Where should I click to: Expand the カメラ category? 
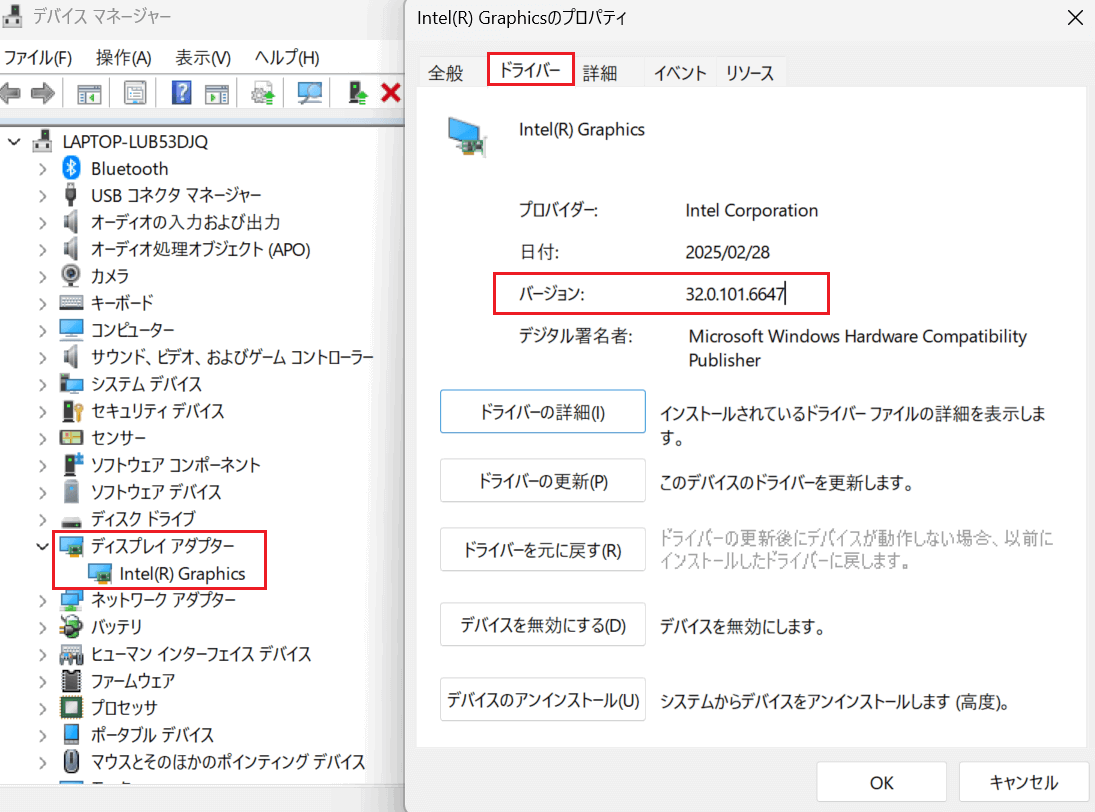click(x=43, y=276)
